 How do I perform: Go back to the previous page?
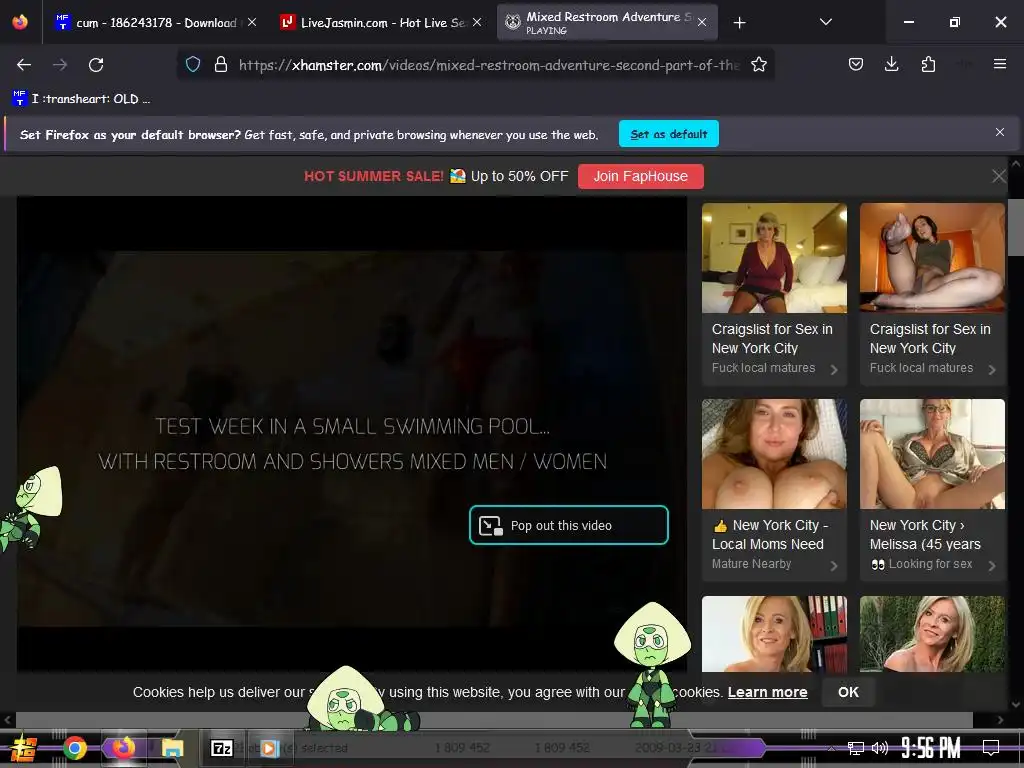tap(24, 65)
